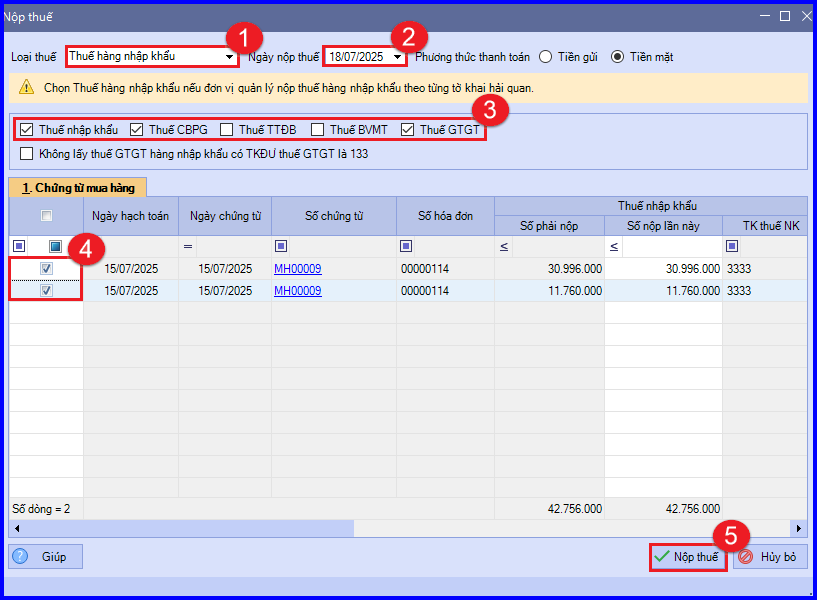Click the TK thuế NK column header
The width and height of the screenshot is (817, 600).
pos(765,226)
